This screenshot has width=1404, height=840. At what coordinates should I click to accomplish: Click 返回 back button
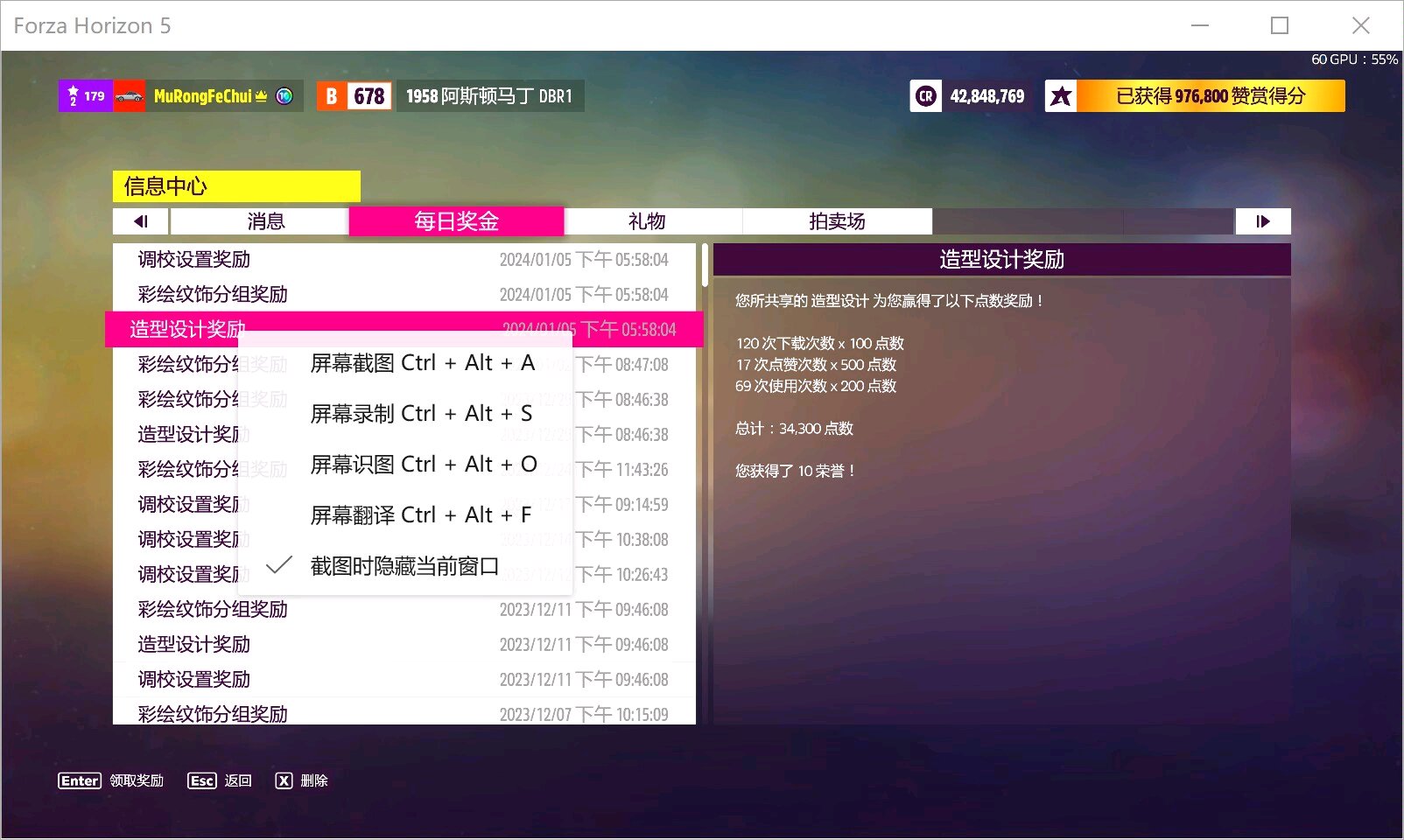[x=238, y=780]
